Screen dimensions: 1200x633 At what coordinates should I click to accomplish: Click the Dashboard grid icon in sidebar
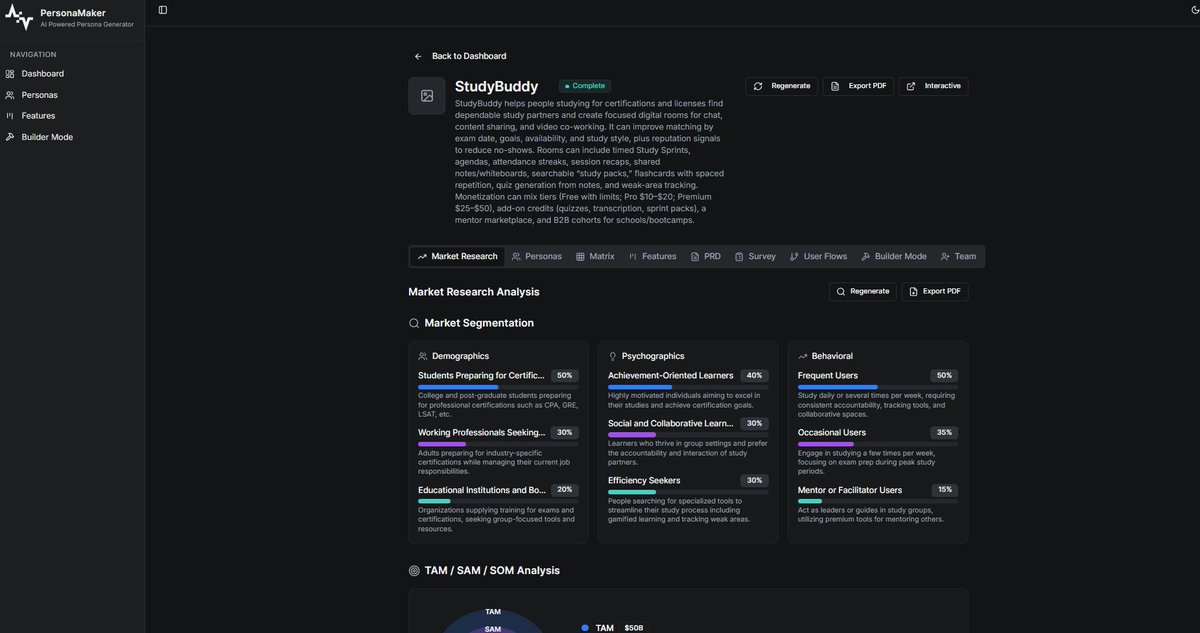(x=10, y=74)
